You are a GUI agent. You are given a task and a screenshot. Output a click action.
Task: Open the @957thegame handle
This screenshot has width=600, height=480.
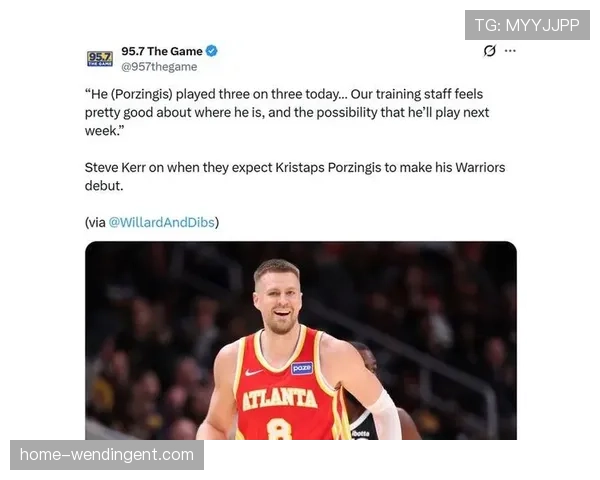point(159,67)
